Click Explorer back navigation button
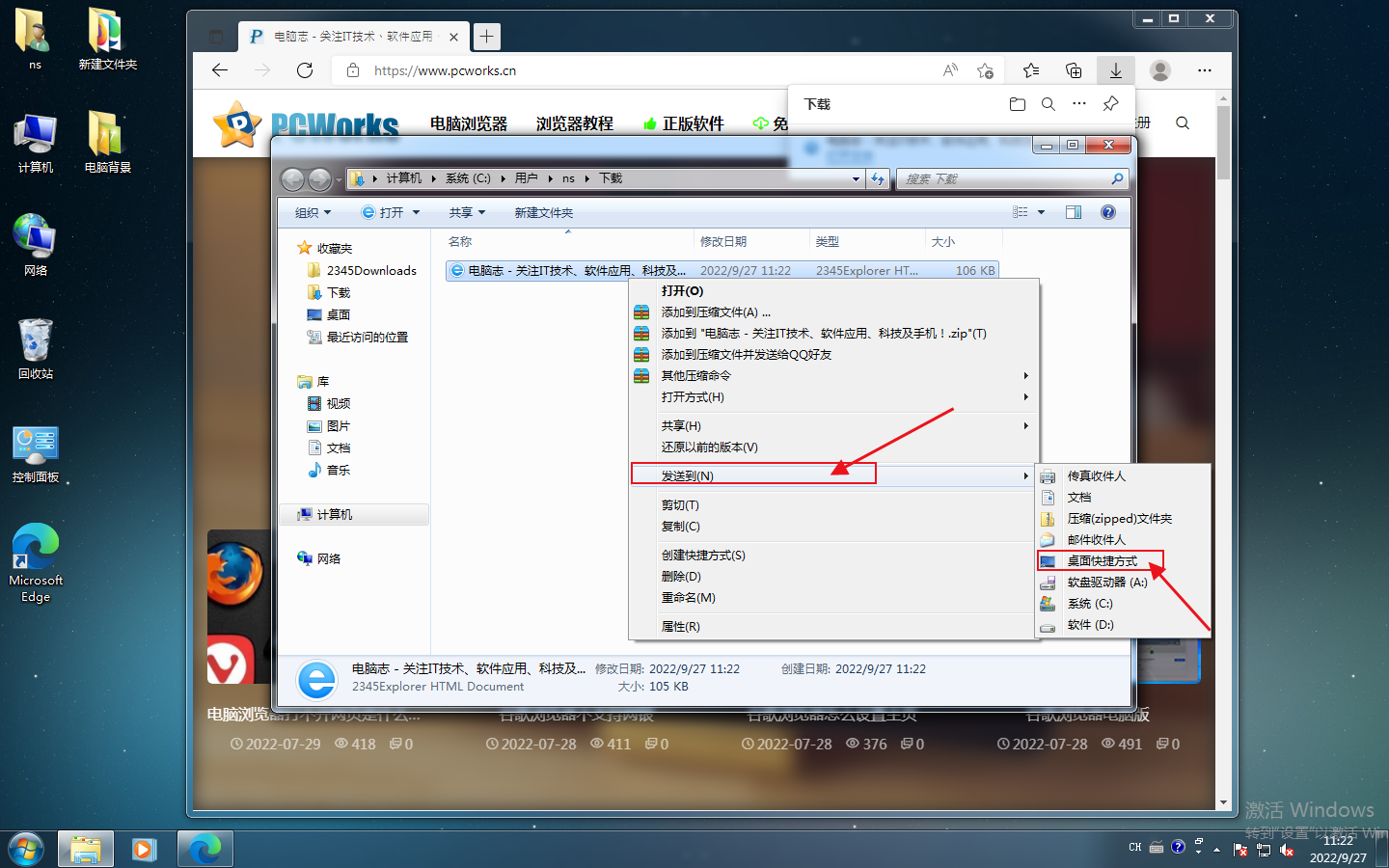This screenshot has width=1389, height=868. (293, 179)
